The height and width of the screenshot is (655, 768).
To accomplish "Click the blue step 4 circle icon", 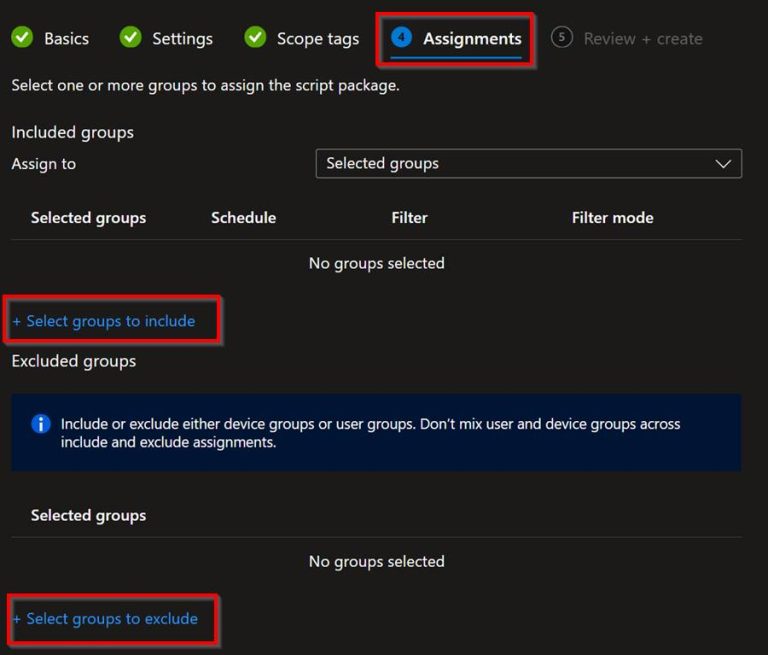I will pyautogui.click(x=402, y=38).
